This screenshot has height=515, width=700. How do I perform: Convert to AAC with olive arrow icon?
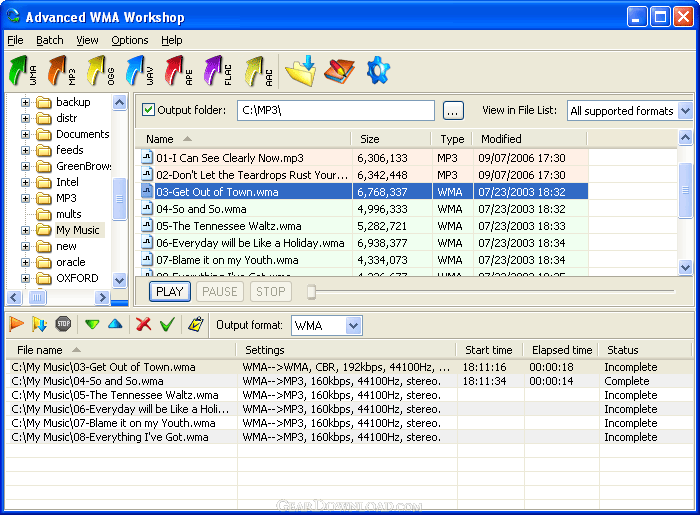(x=258, y=71)
